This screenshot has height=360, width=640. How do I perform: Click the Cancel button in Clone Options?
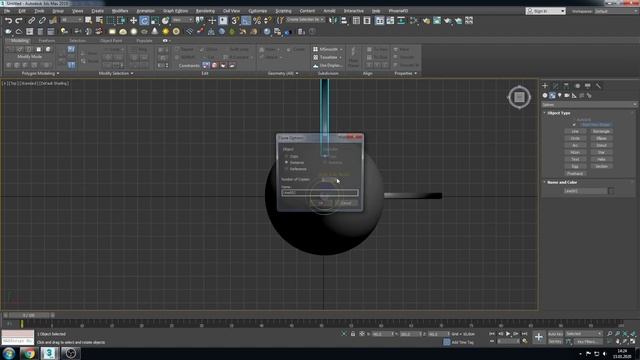[x=346, y=203]
